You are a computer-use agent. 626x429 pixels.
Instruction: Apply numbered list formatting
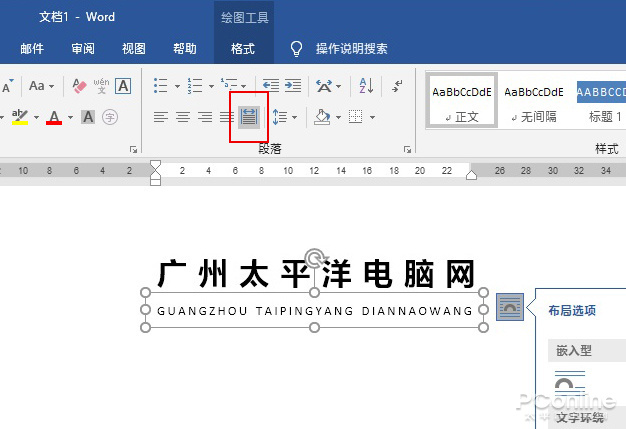pyautogui.click(x=195, y=85)
